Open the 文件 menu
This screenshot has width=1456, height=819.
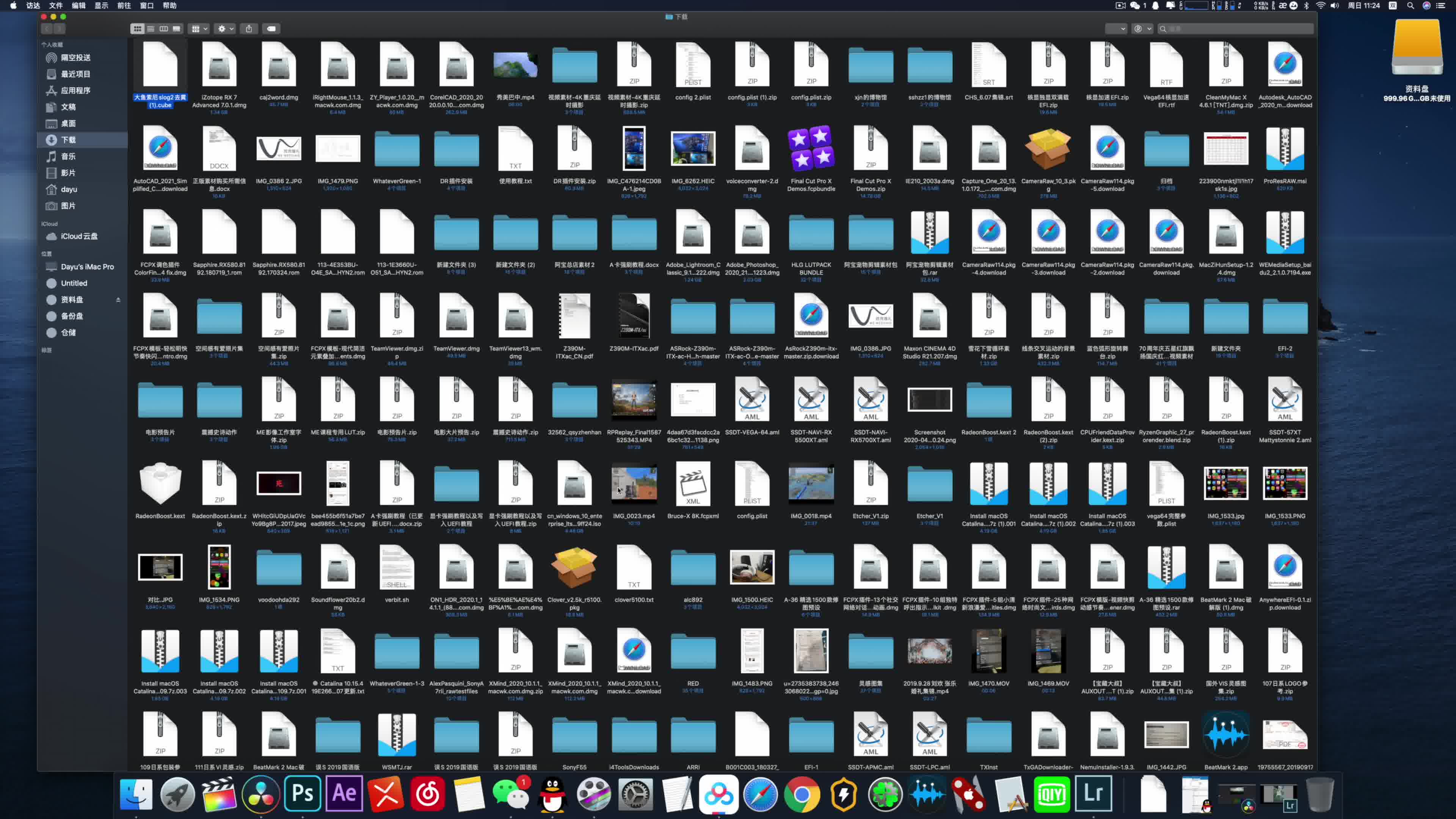(x=56, y=6)
